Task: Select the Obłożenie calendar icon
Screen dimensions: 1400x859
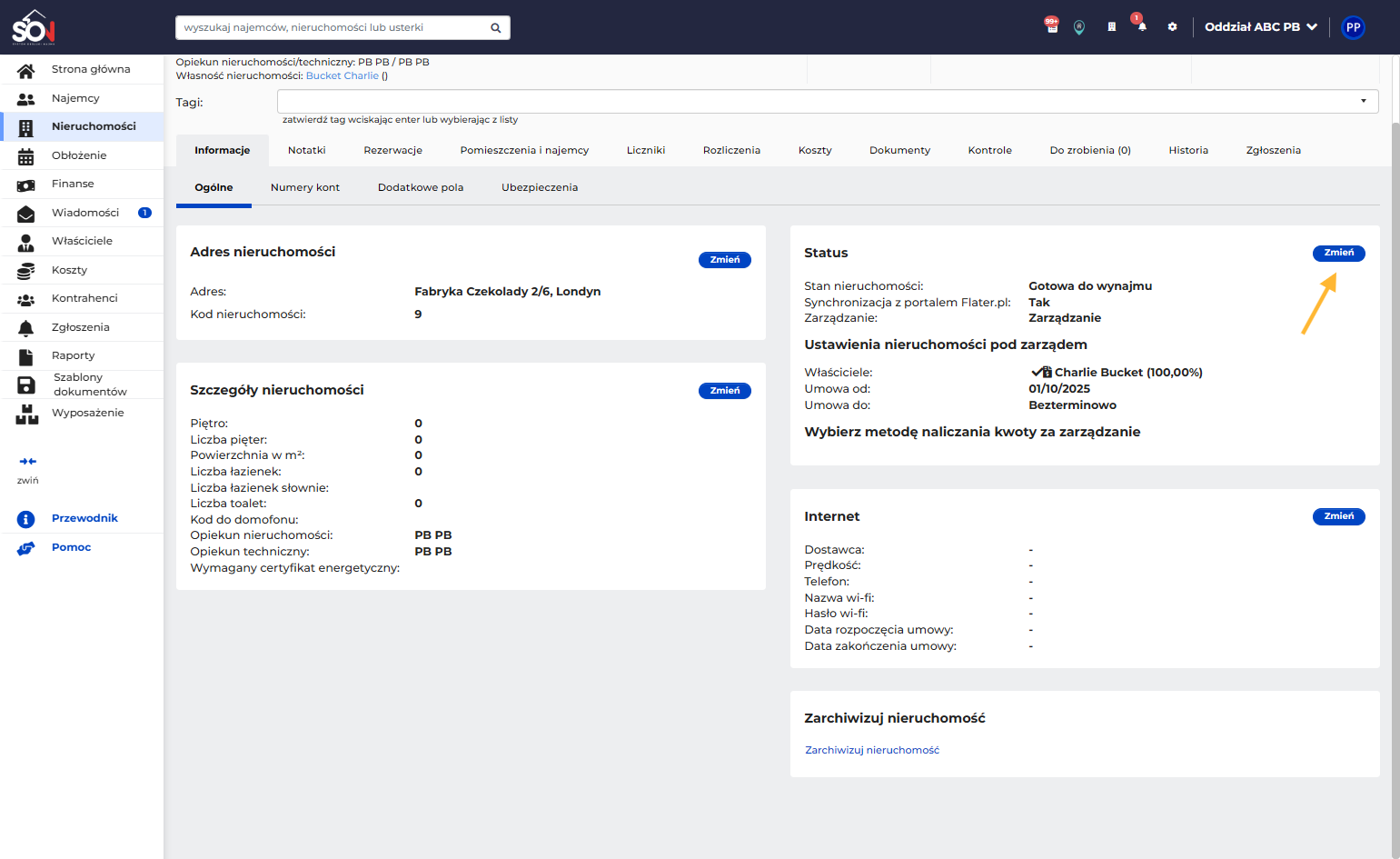Action: click(x=26, y=156)
